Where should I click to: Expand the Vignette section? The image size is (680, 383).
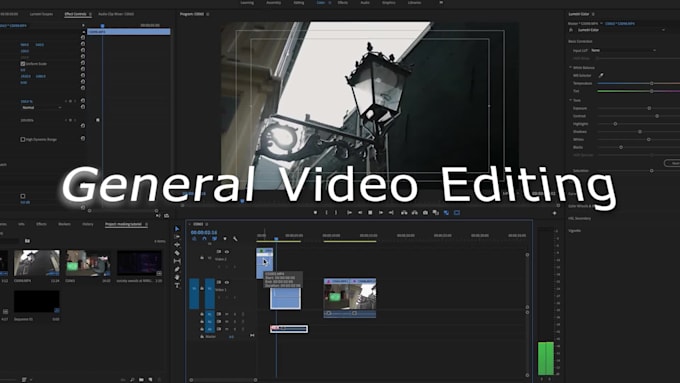tap(574, 231)
